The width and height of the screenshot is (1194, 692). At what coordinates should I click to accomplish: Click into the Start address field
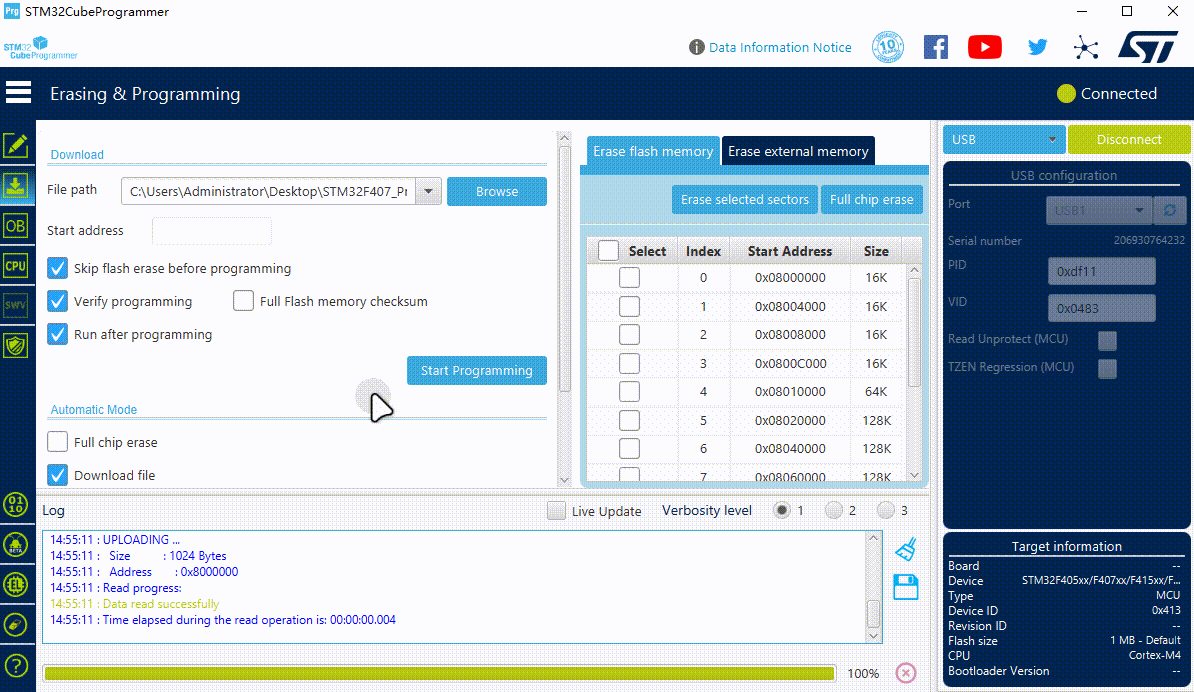[212, 231]
